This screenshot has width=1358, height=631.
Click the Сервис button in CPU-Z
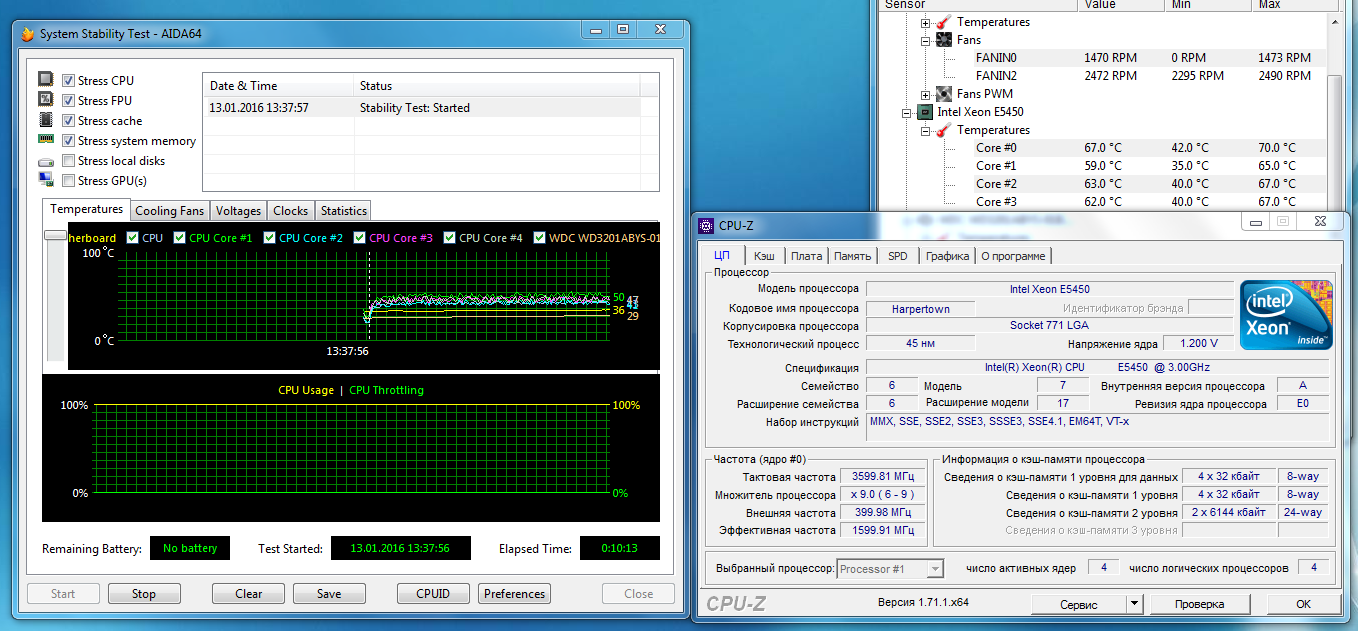[1079, 604]
